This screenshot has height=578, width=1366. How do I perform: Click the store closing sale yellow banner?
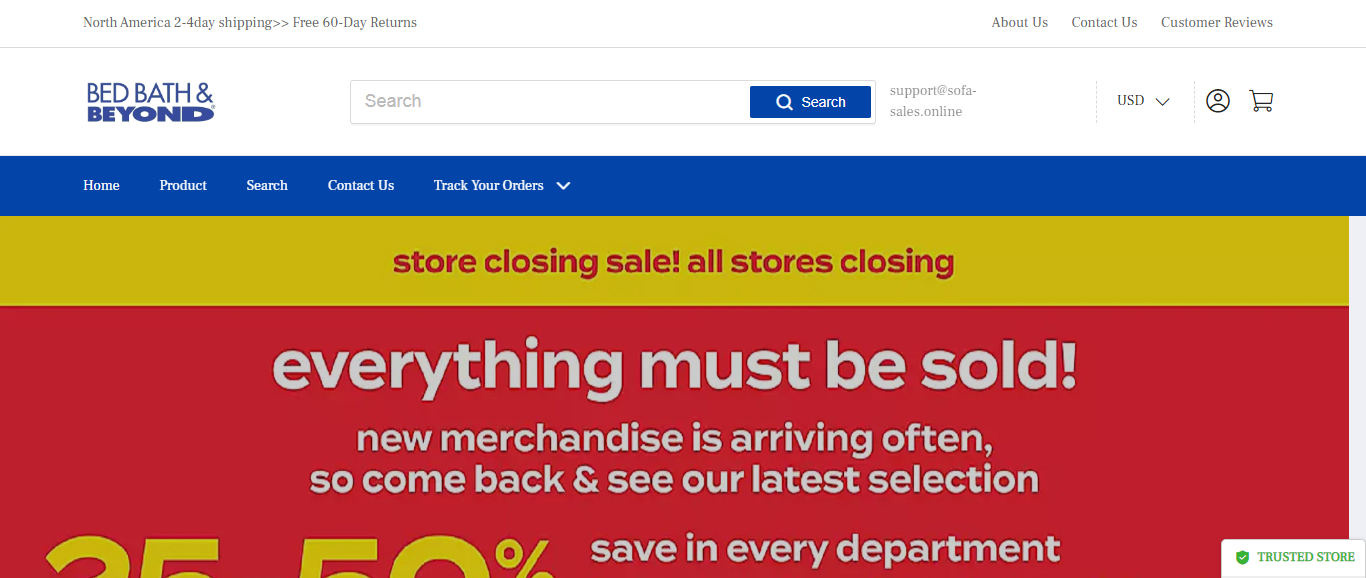coord(673,262)
